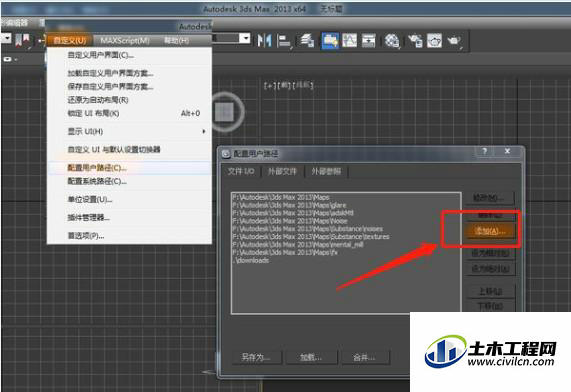Click the Align tool icon
This screenshot has width=571, height=392.
point(284,40)
